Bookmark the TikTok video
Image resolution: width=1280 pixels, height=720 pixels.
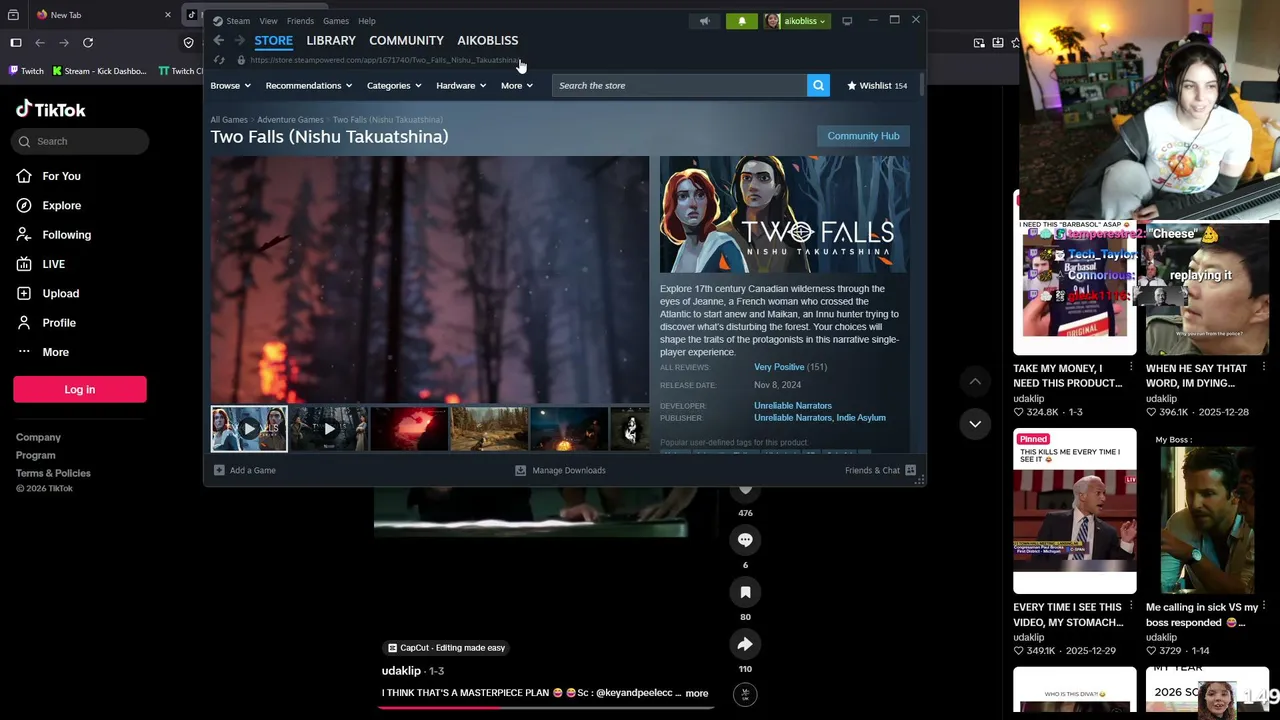tap(745, 592)
